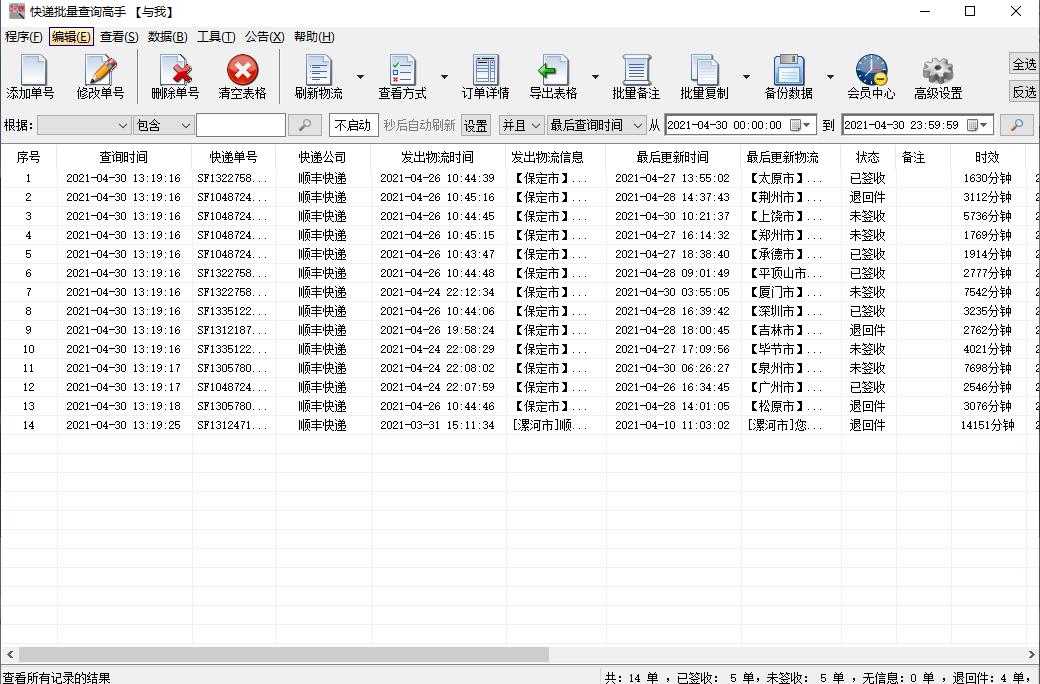Viewport: 1040px width, 684px height.
Task: Click the 设置 button beside auto refresh
Action: point(475,125)
